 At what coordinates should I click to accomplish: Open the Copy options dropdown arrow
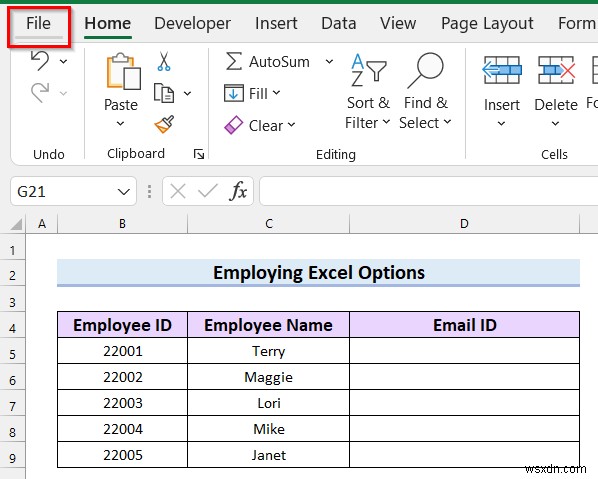pyautogui.click(x=187, y=93)
